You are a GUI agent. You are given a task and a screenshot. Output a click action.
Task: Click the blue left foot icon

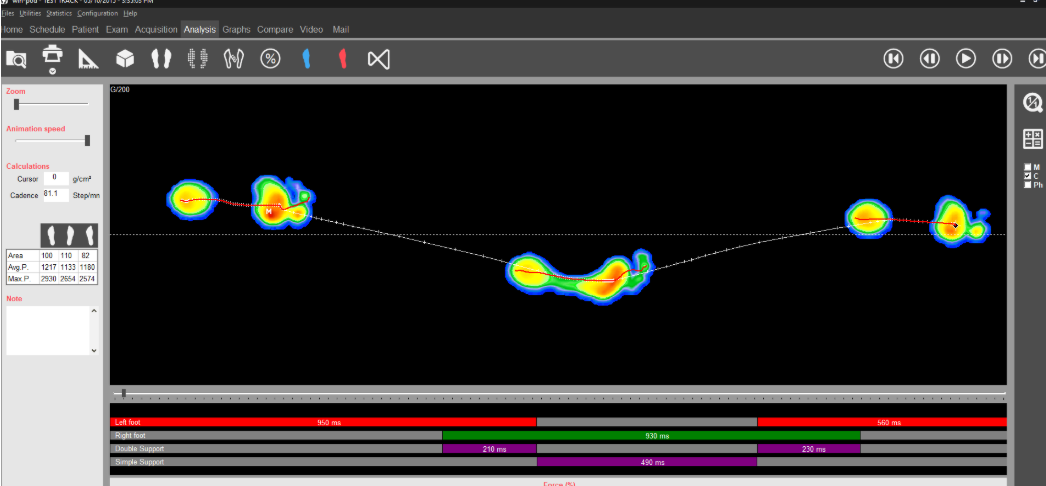pyautogui.click(x=306, y=59)
